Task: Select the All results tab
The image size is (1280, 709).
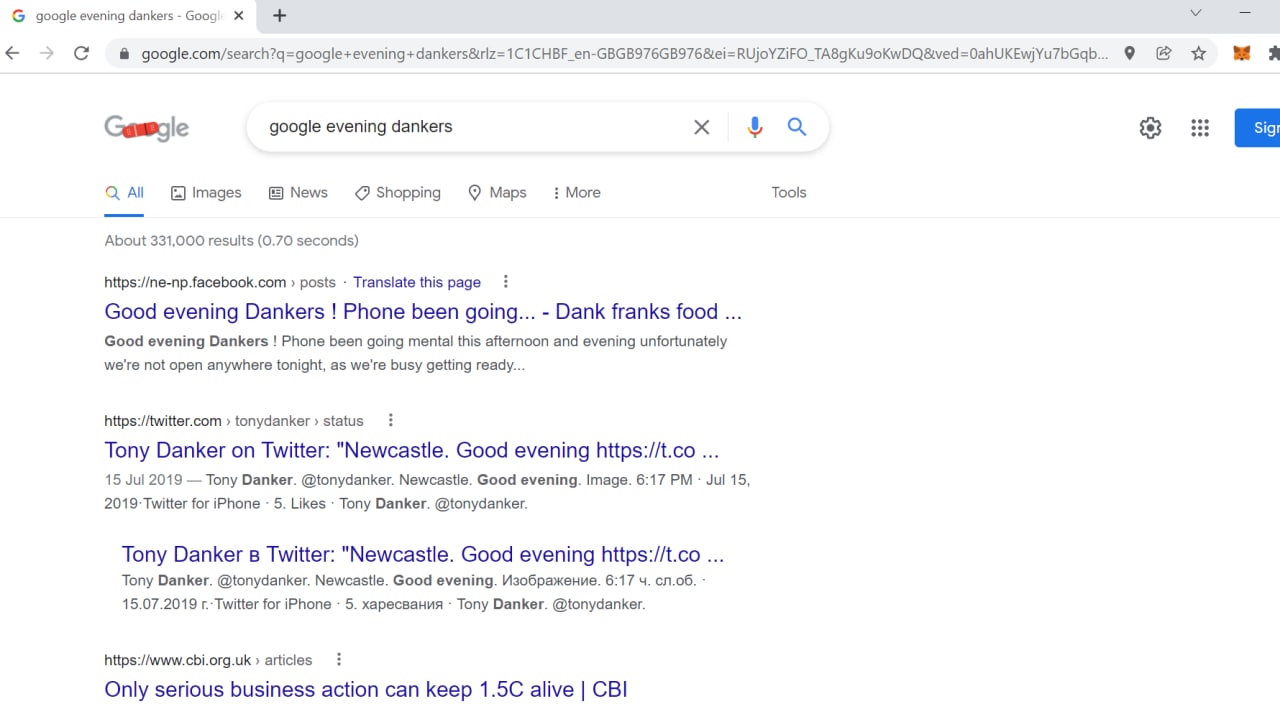Action: pyautogui.click(x=125, y=193)
